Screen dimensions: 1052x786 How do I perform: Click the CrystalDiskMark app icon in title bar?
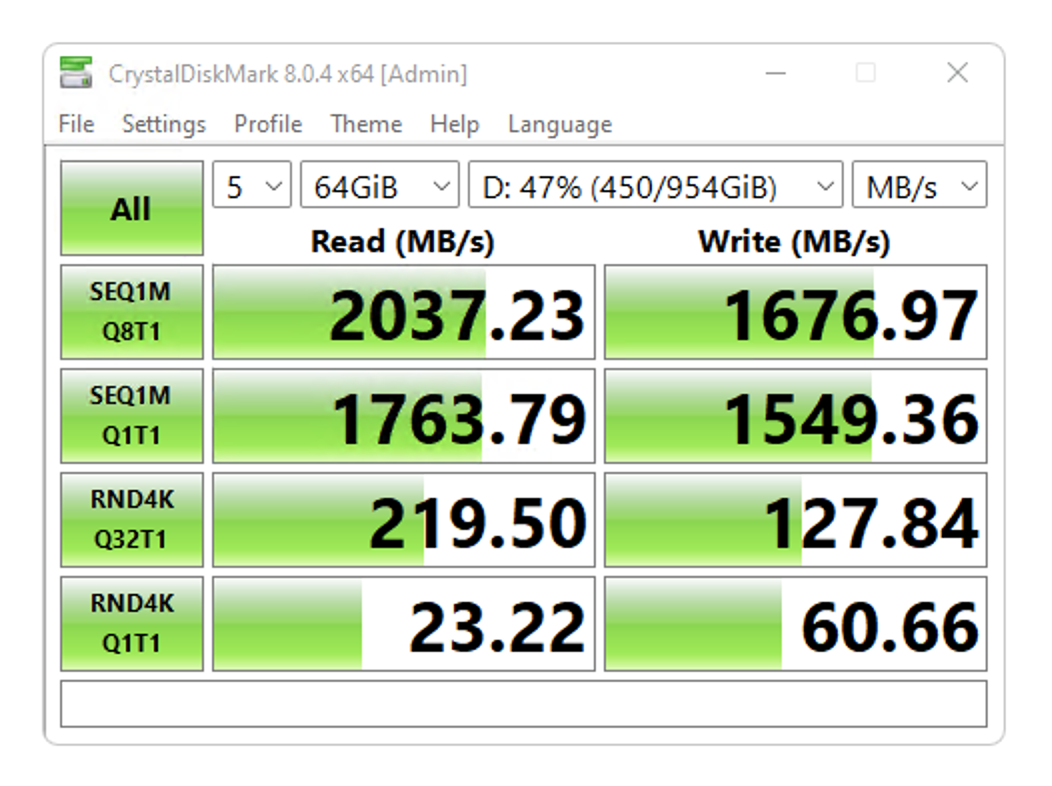(x=76, y=72)
